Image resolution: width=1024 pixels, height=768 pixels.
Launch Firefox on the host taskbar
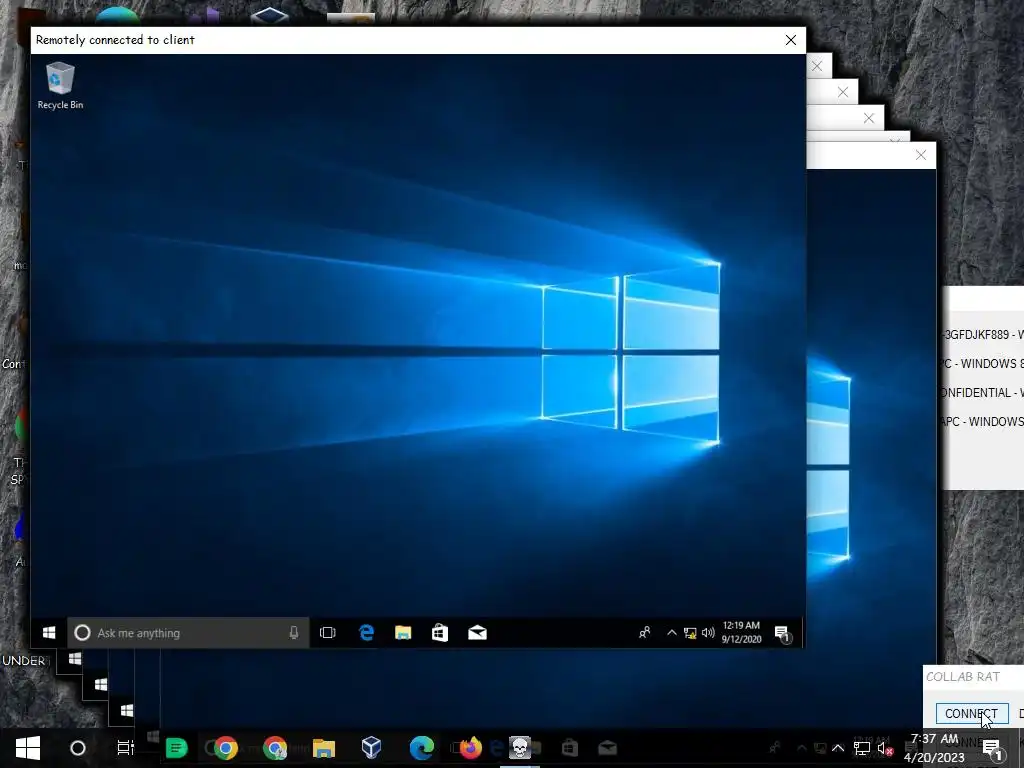click(470, 748)
